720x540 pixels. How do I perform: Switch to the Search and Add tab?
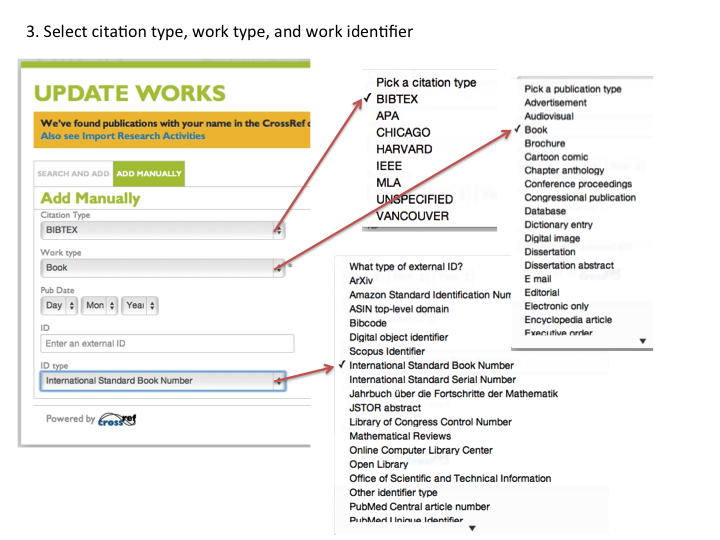click(x=73, y=174)
